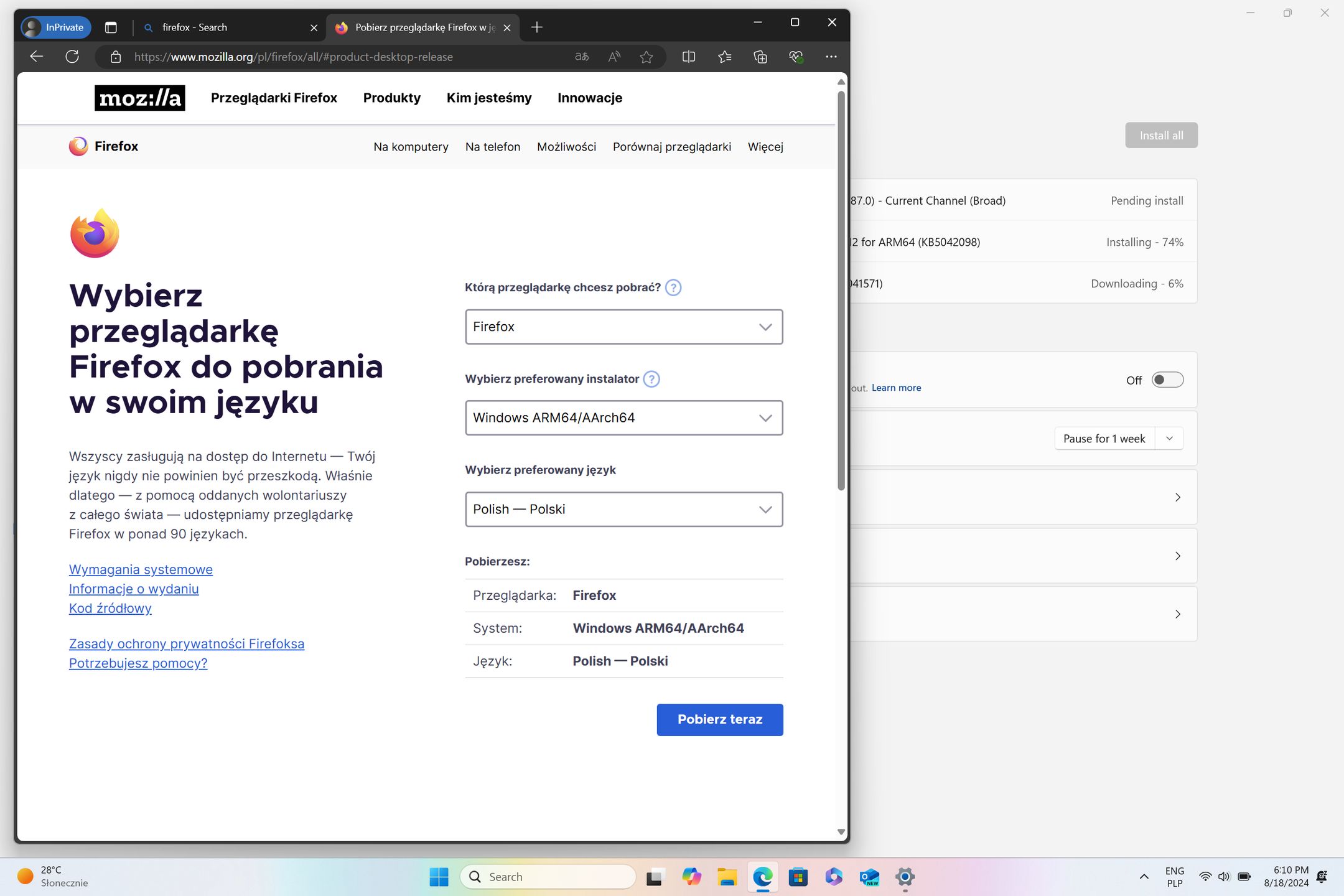Open split screen mode in Edge

(x=689, y=56)
